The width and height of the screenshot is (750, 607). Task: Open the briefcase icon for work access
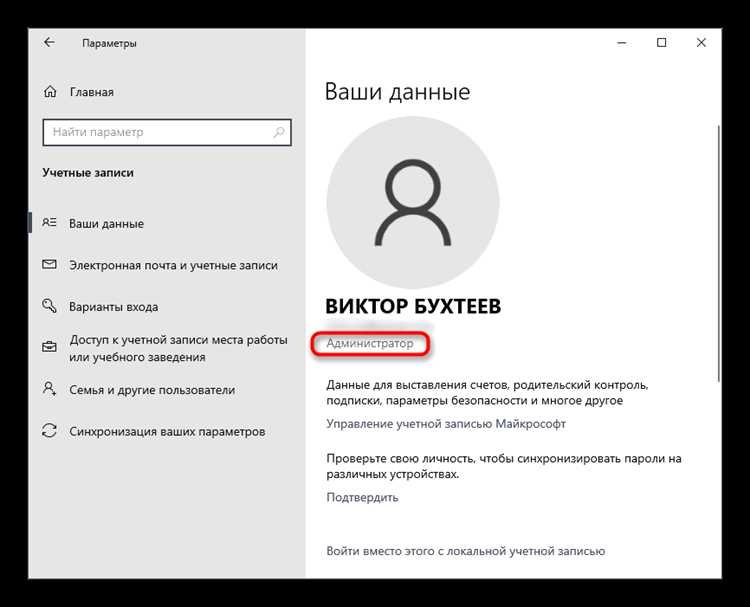(x=49, y=346)
